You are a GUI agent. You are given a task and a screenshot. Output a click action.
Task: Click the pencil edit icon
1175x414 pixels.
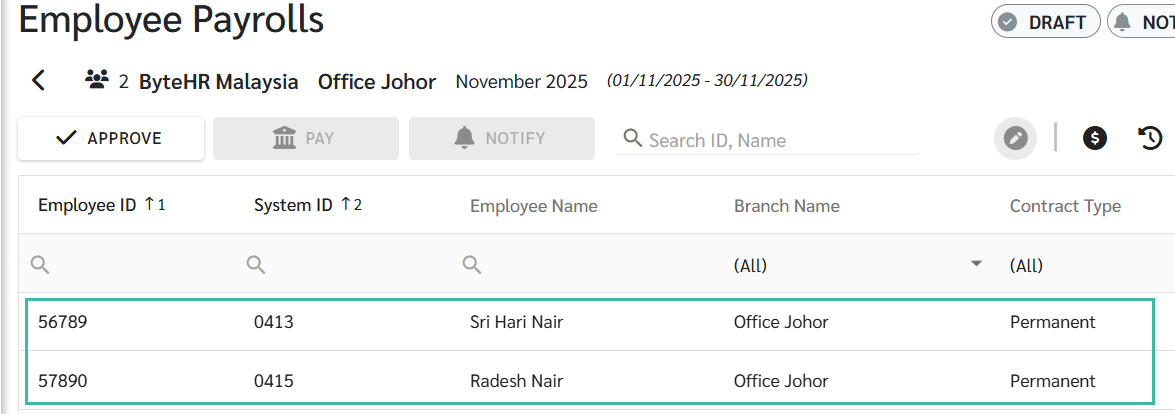[1015, 138]
